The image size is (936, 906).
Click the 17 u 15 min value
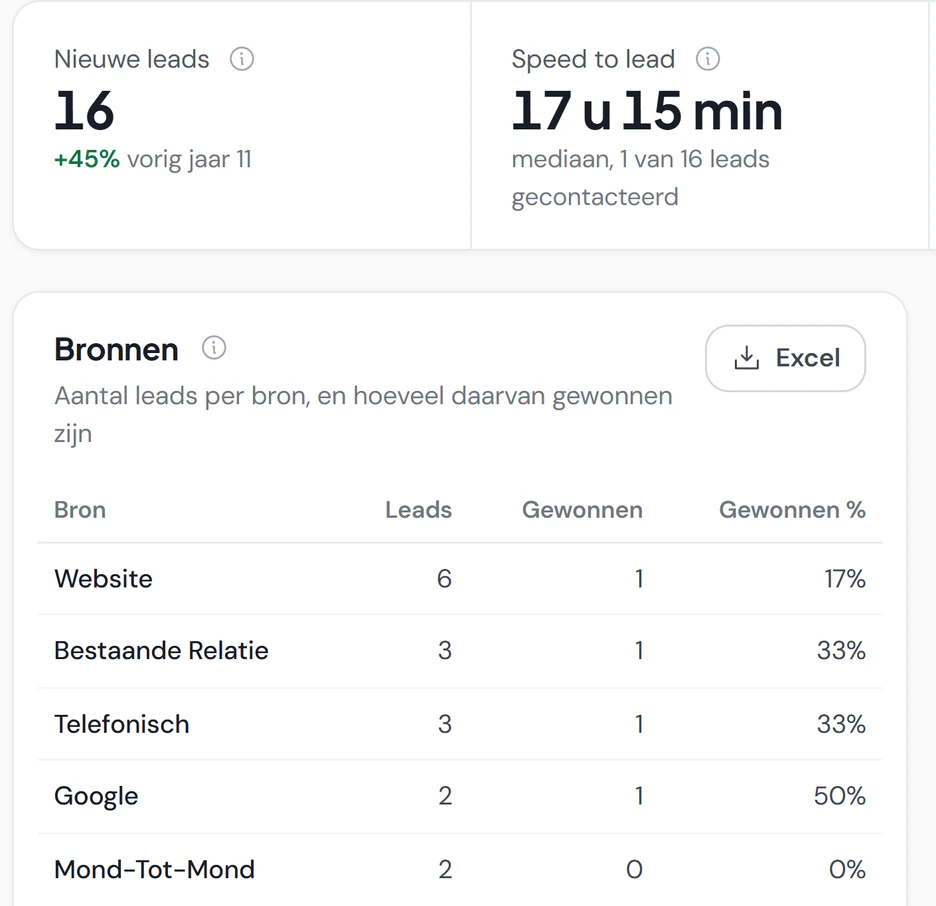[x=647, y=111]
